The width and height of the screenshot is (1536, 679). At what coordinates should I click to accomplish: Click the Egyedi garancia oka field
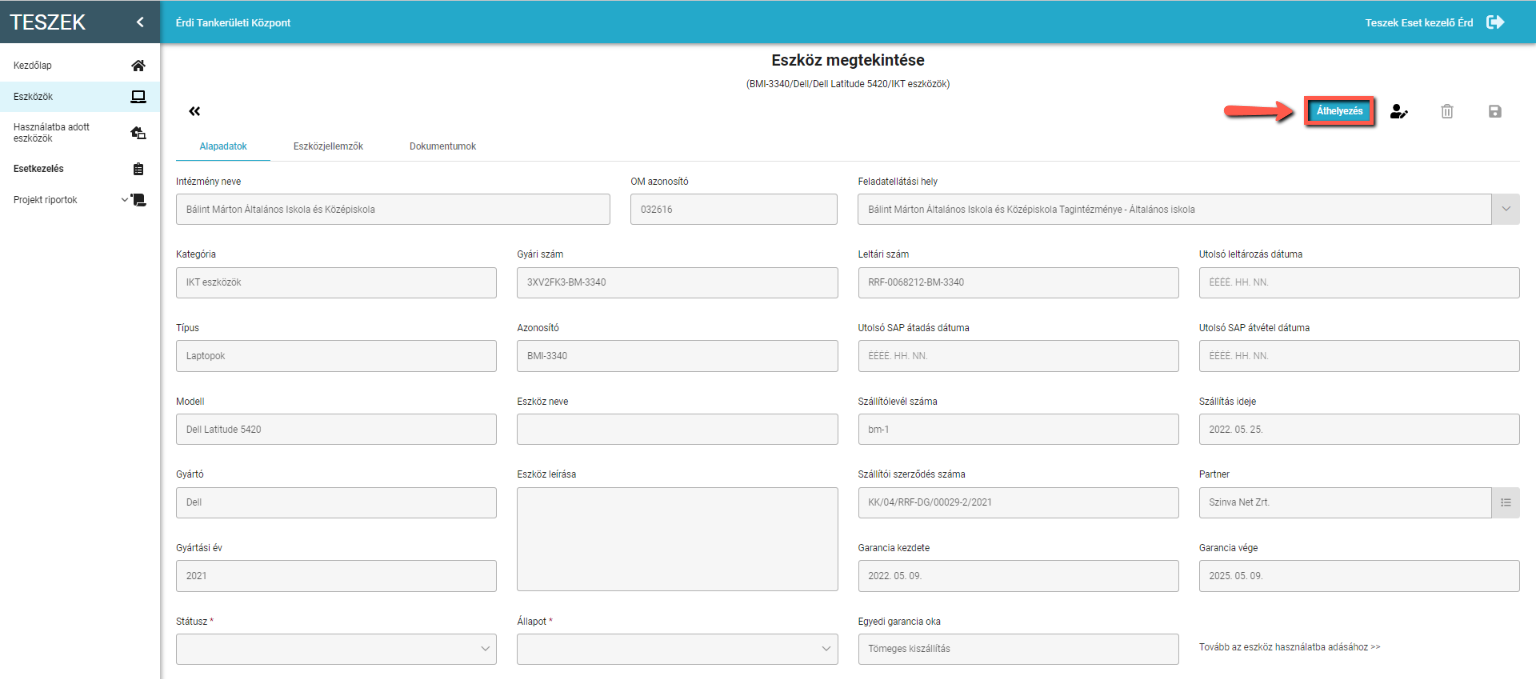pyautogui.click(x=1018, y=649)
